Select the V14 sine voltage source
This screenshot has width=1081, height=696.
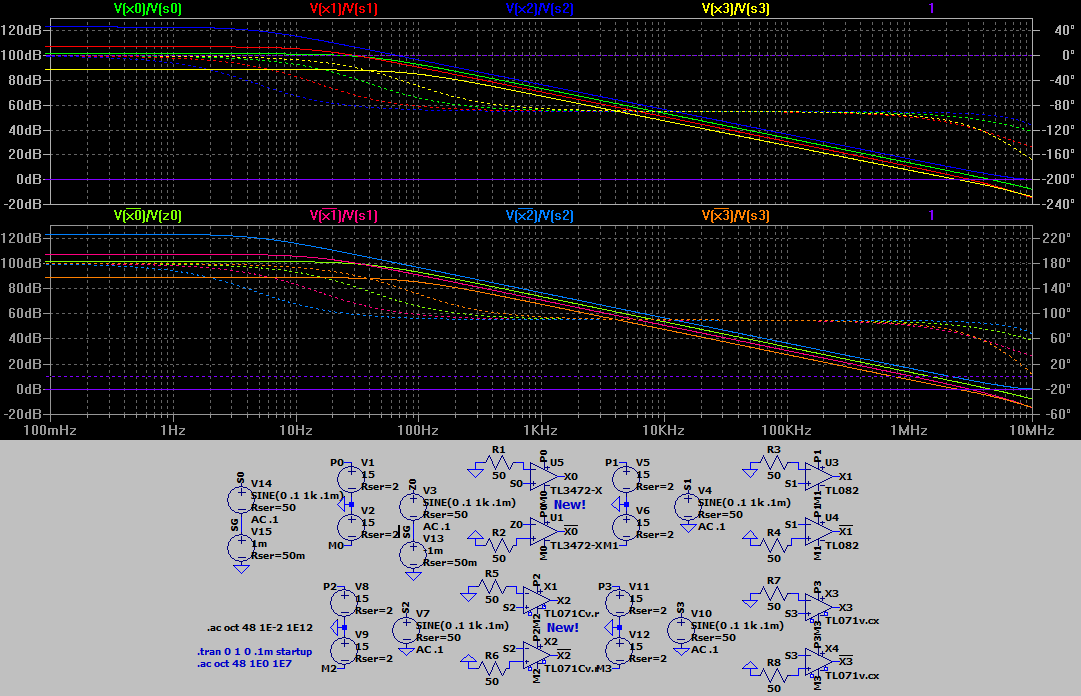point(241,496)
